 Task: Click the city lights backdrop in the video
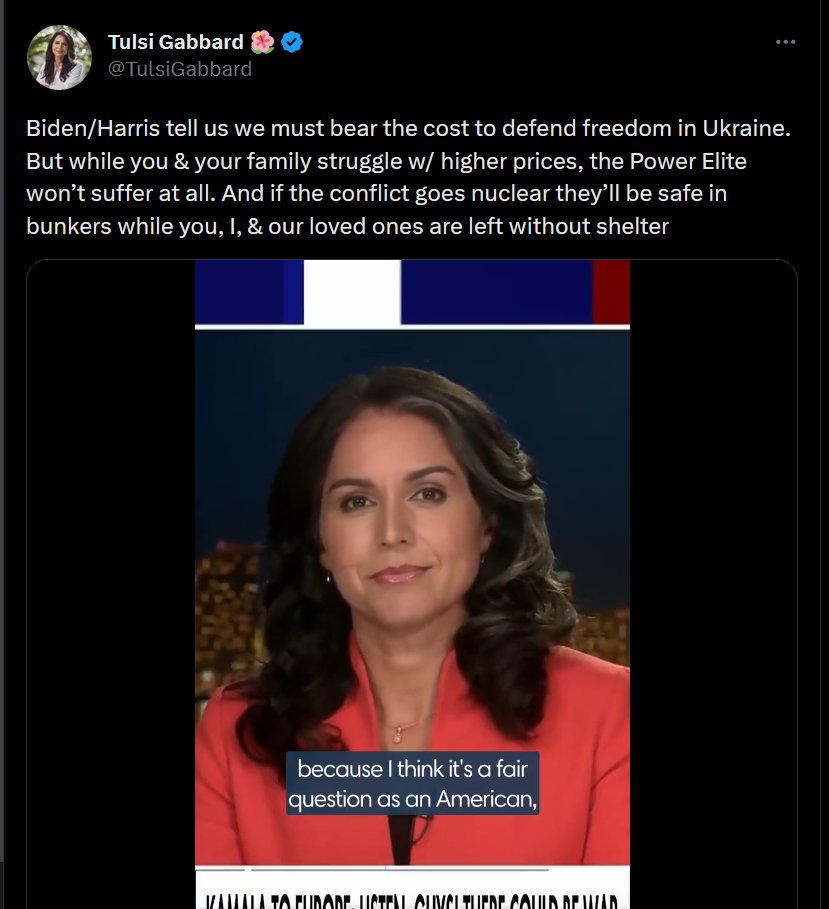pos(226,609)
